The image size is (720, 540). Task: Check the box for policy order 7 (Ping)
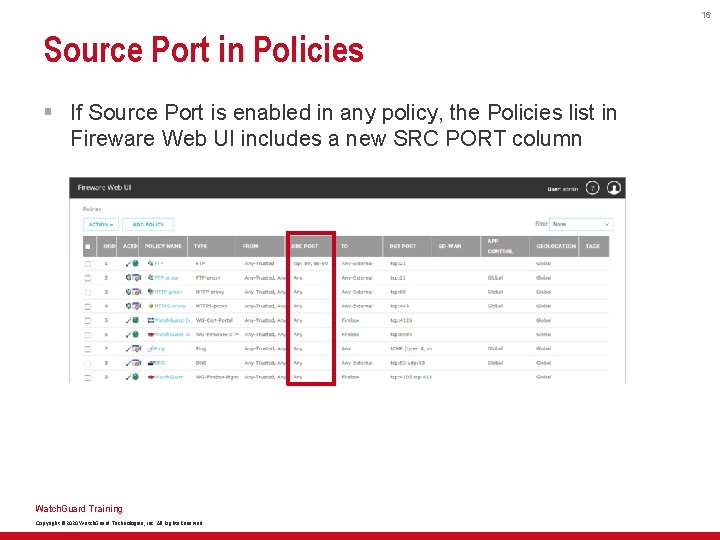(x=88, y=349)
